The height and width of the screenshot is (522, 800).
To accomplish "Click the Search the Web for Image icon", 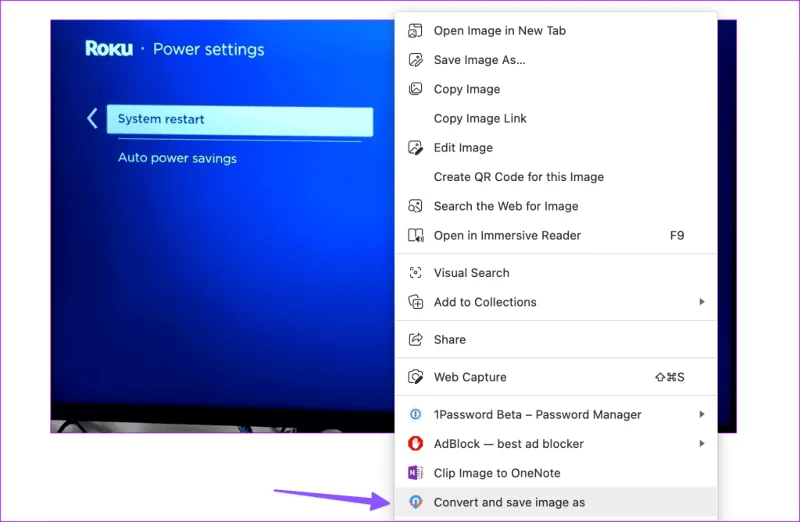I will pyautogui.click(x=415, y=206).
